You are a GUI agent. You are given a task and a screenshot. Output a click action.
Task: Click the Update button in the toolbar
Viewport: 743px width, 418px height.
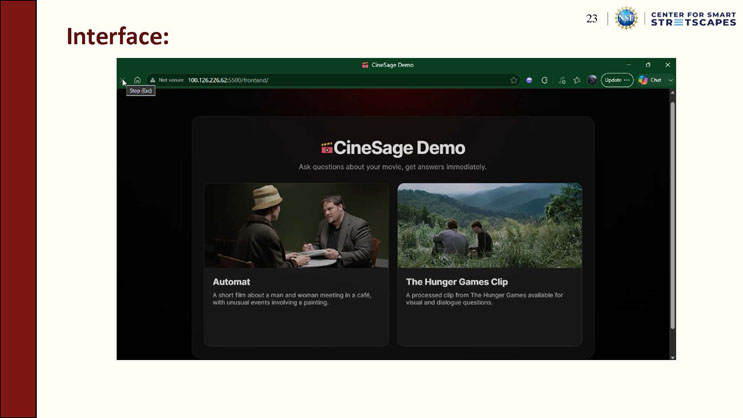point(617,80)
